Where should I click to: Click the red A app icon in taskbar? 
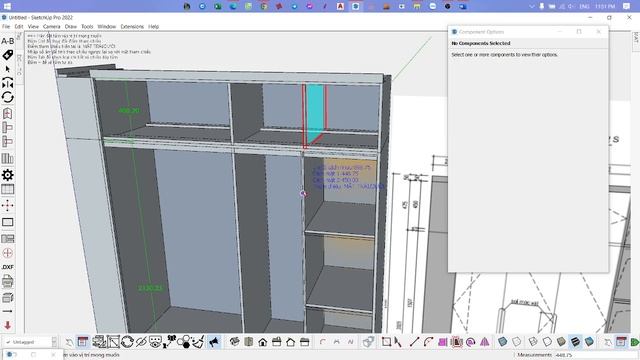point(340,6)
